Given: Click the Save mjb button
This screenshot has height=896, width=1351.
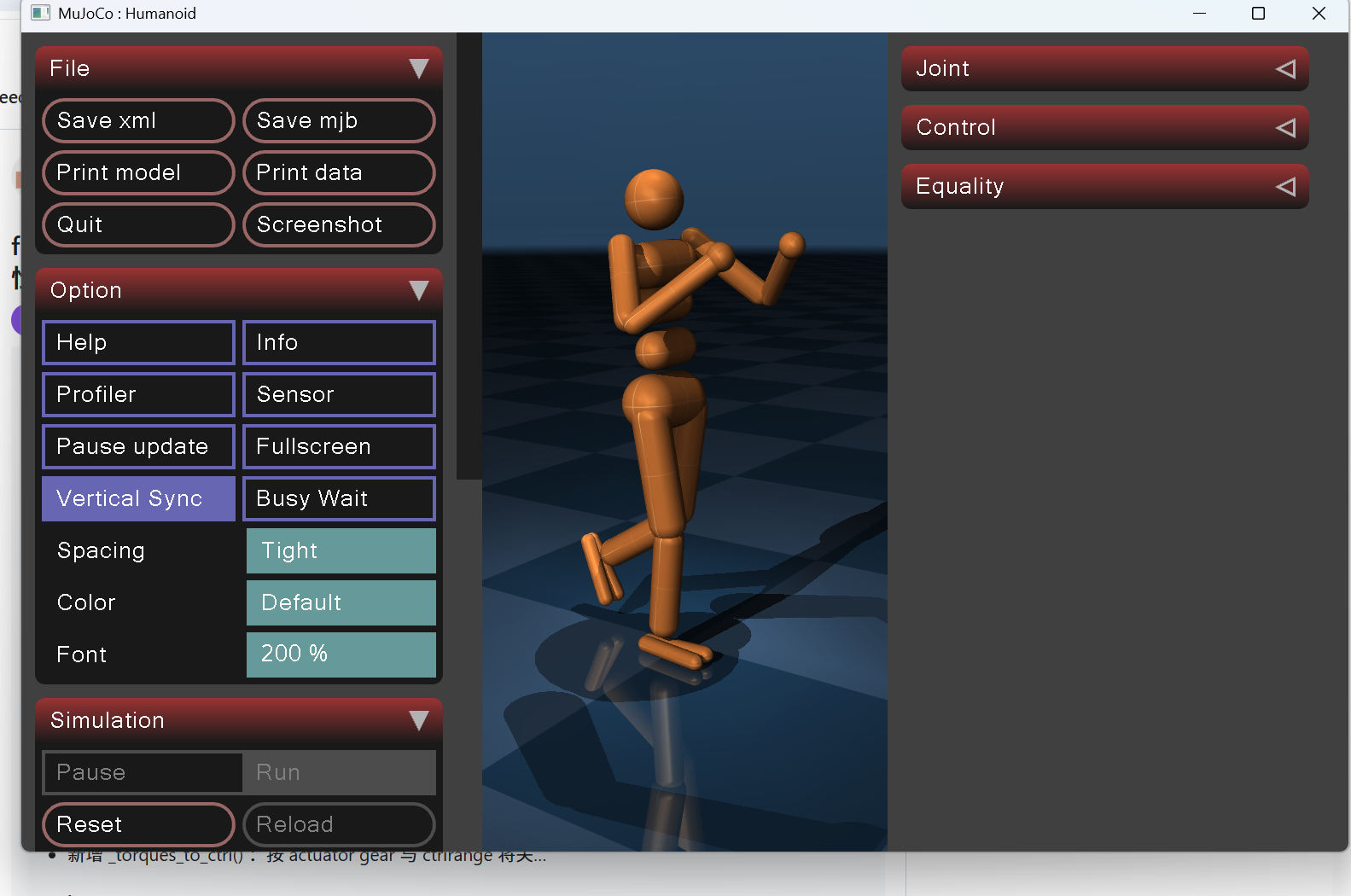Looking at the screenshot, I should (339, 120).
